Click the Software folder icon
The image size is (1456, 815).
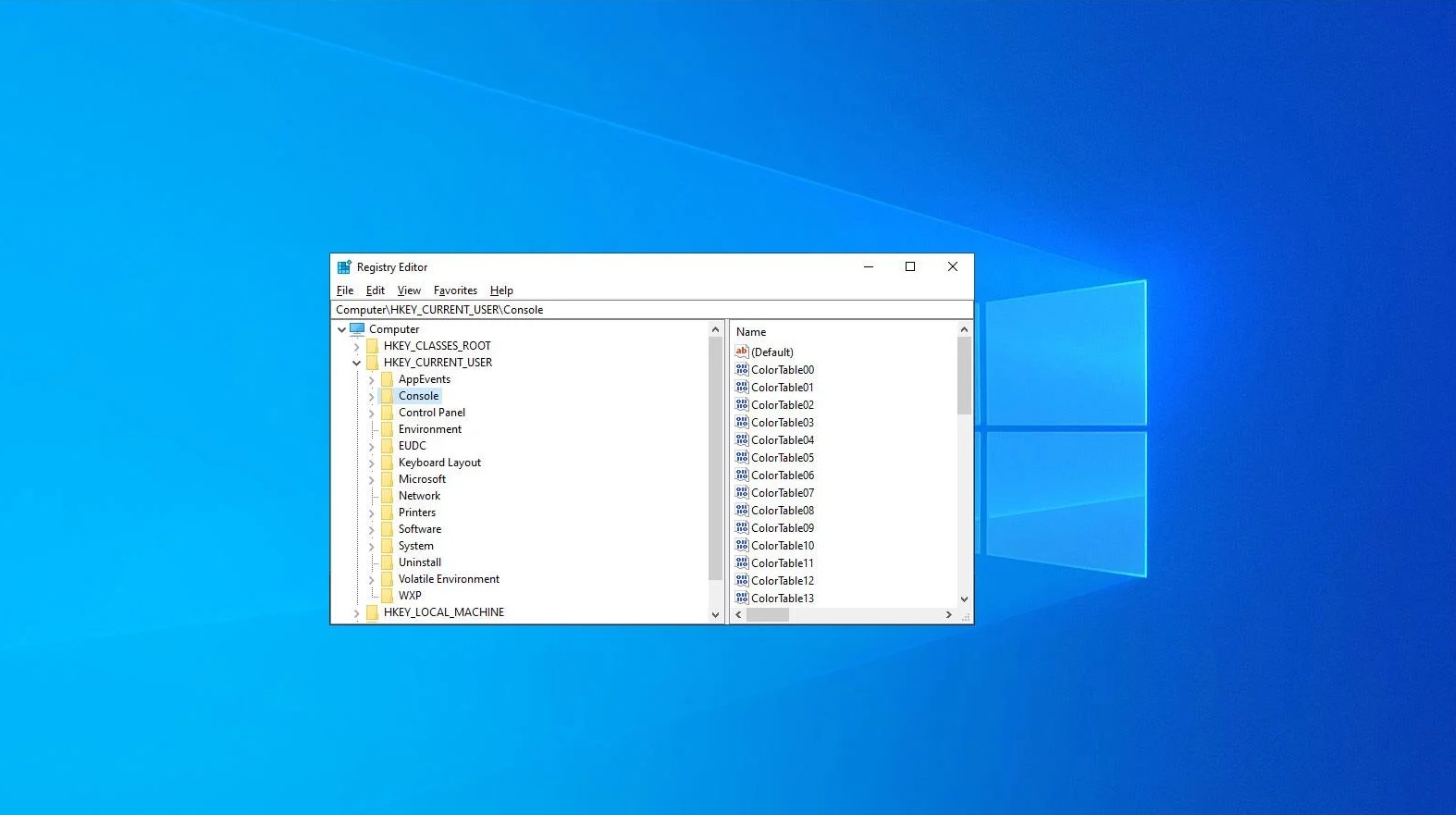point(387,529)
